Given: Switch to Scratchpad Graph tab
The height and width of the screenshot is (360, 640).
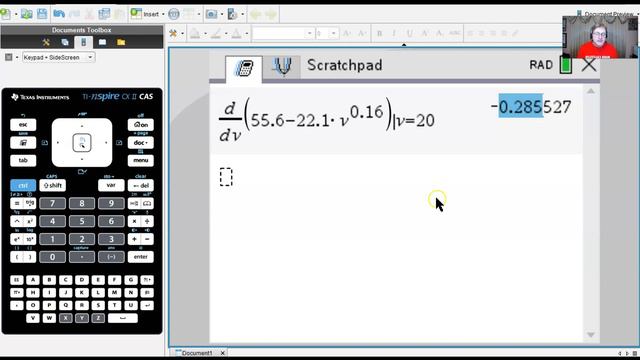Looking at the screenshot, I should click(x=282, y=67).
